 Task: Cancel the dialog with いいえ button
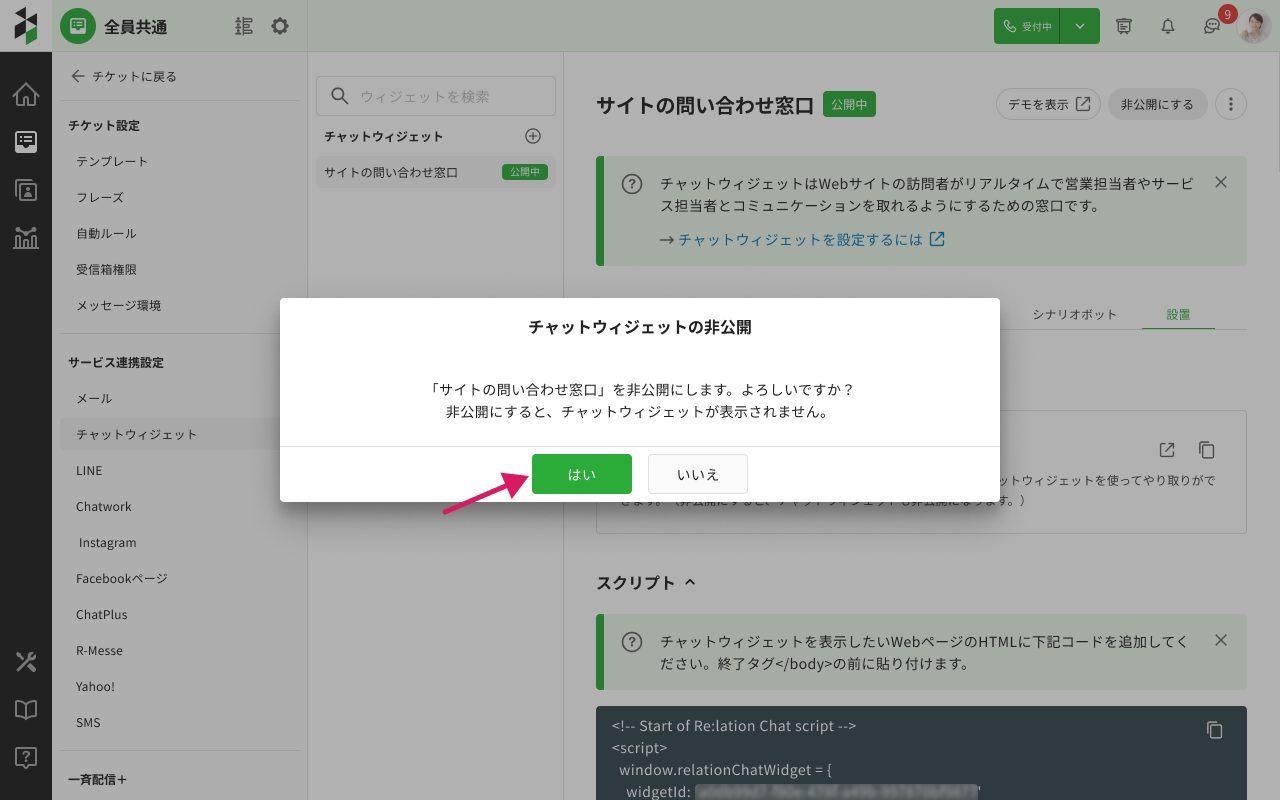coord(697,474)
